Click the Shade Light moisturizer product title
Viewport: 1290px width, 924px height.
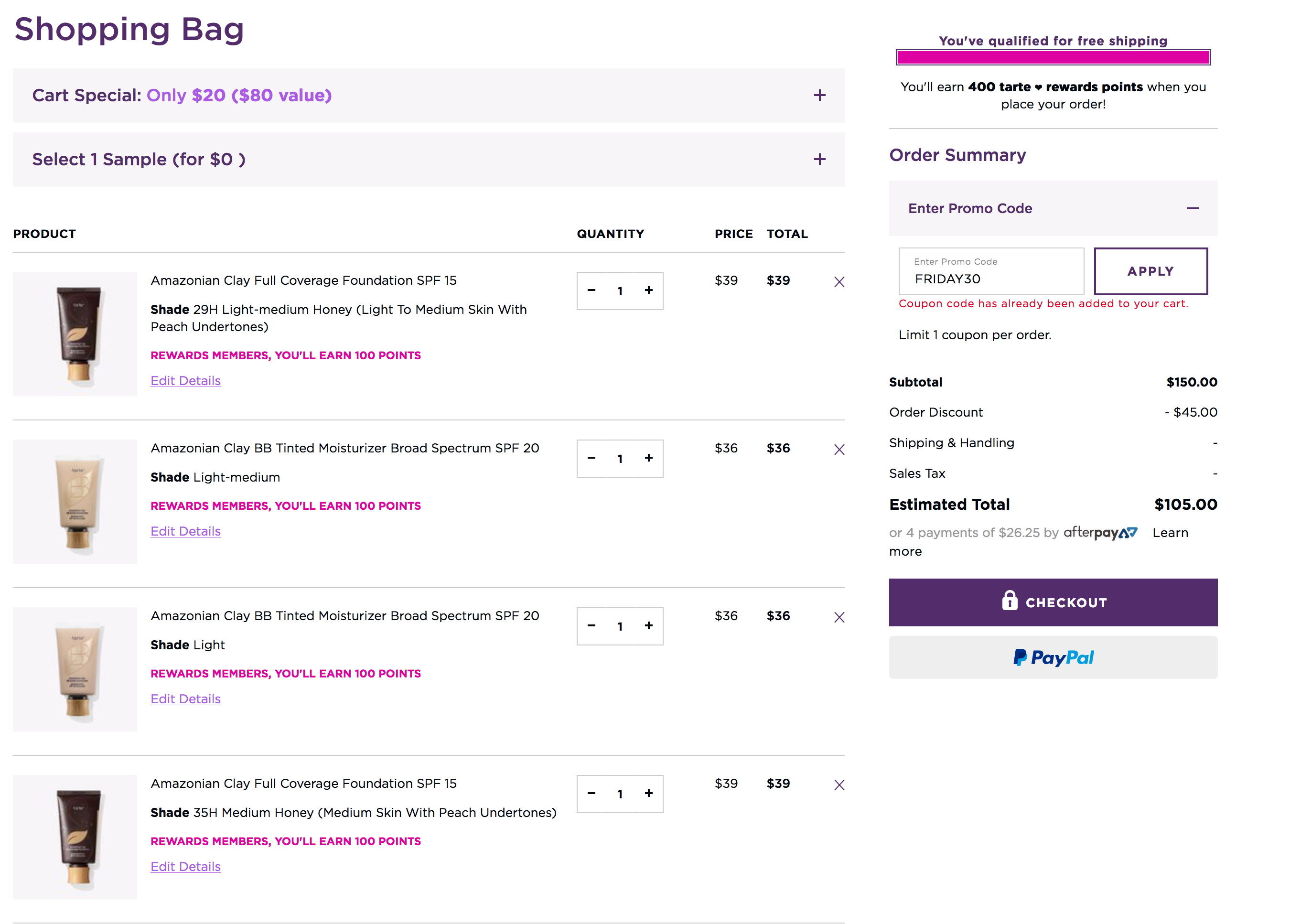(344, 616)
